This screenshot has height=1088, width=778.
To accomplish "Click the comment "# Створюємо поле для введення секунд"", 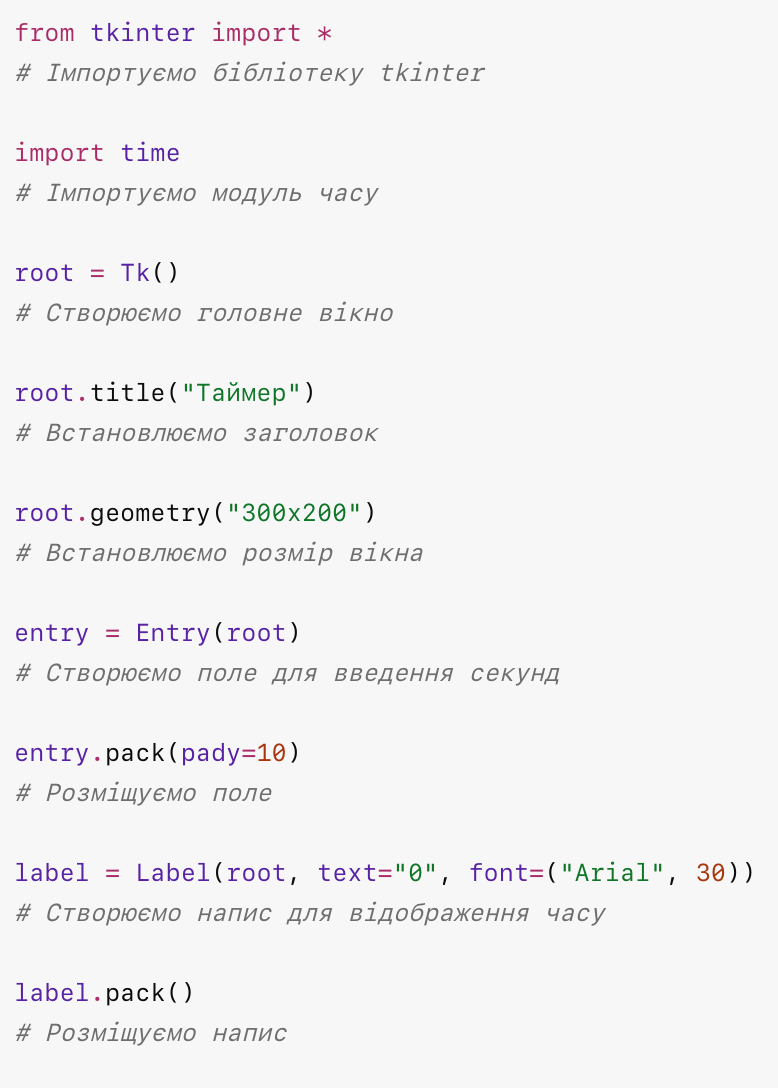I will click(287, 673).
